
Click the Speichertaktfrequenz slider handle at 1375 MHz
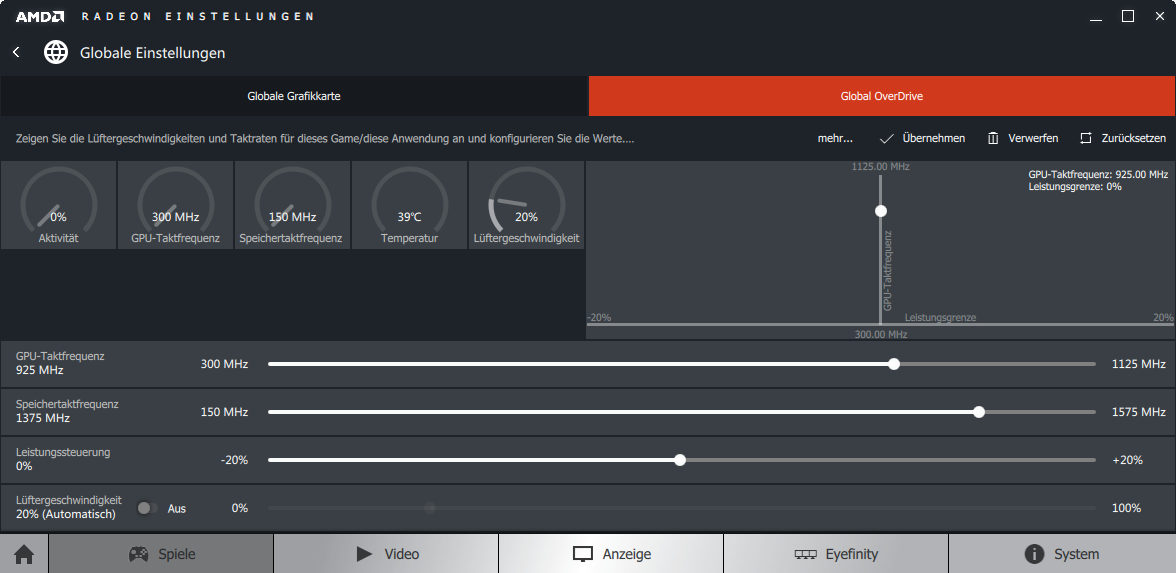click(x=979, y=412)
